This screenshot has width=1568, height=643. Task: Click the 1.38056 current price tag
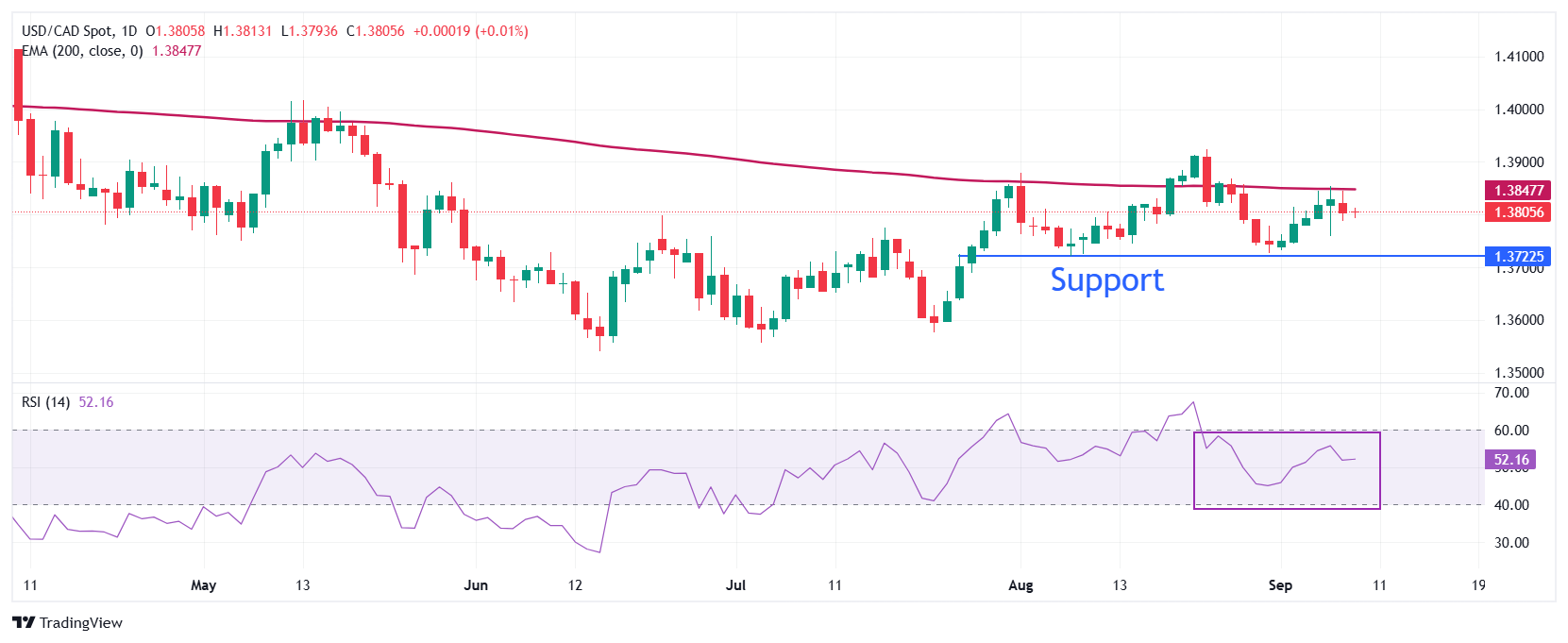1518,212
